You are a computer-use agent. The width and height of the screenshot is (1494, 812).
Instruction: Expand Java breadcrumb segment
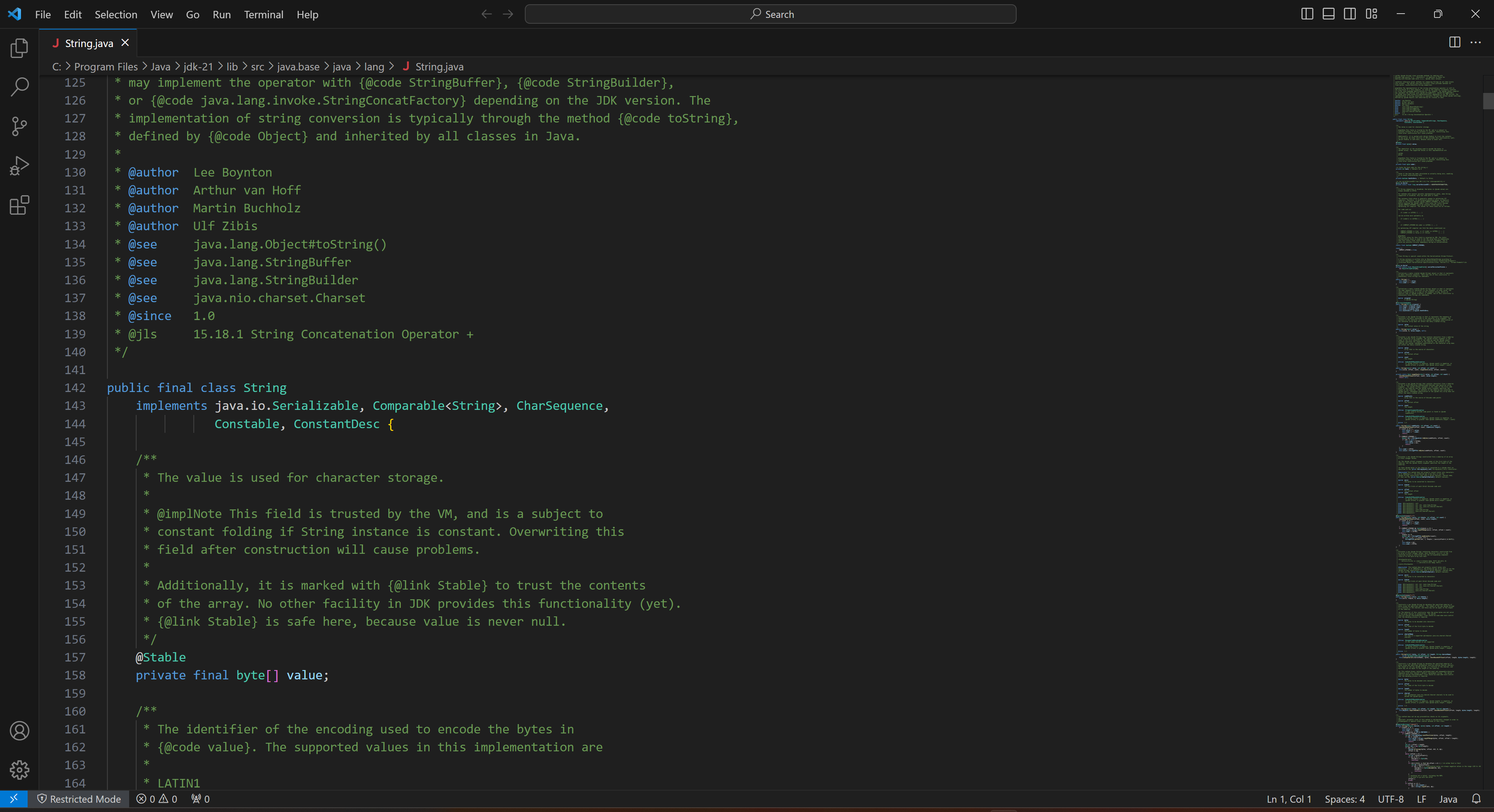tap(161, 66)
